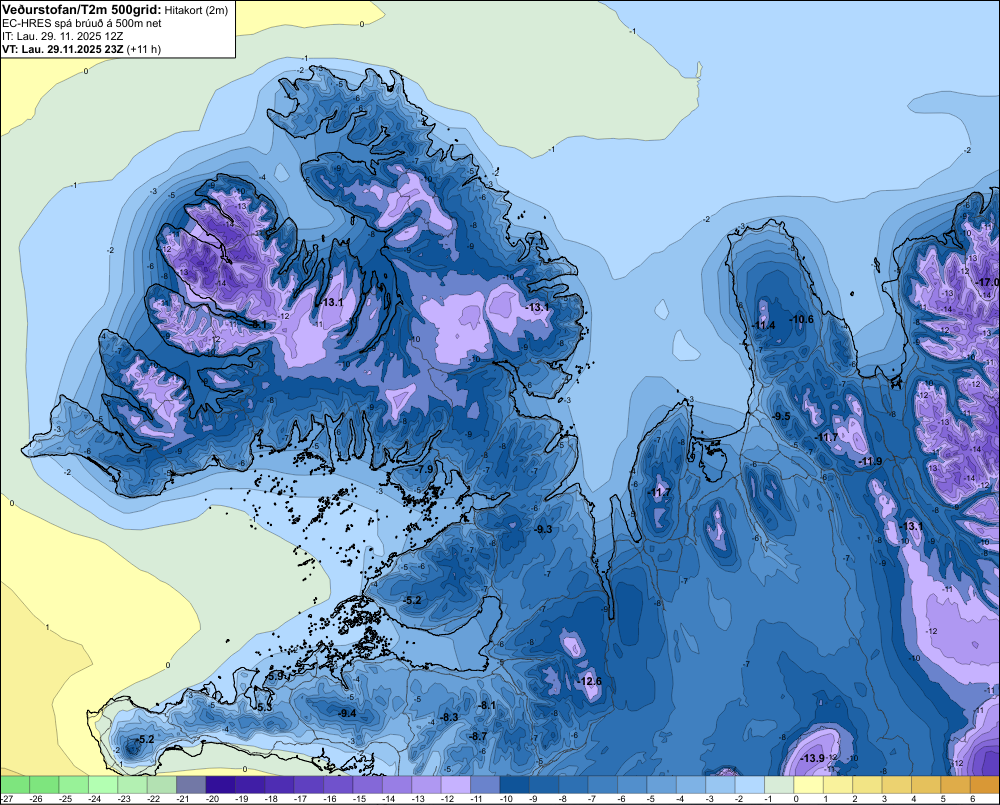Click the '0' label in the colour legend
Screen dimensions: 1000x805
pos(796,799)
